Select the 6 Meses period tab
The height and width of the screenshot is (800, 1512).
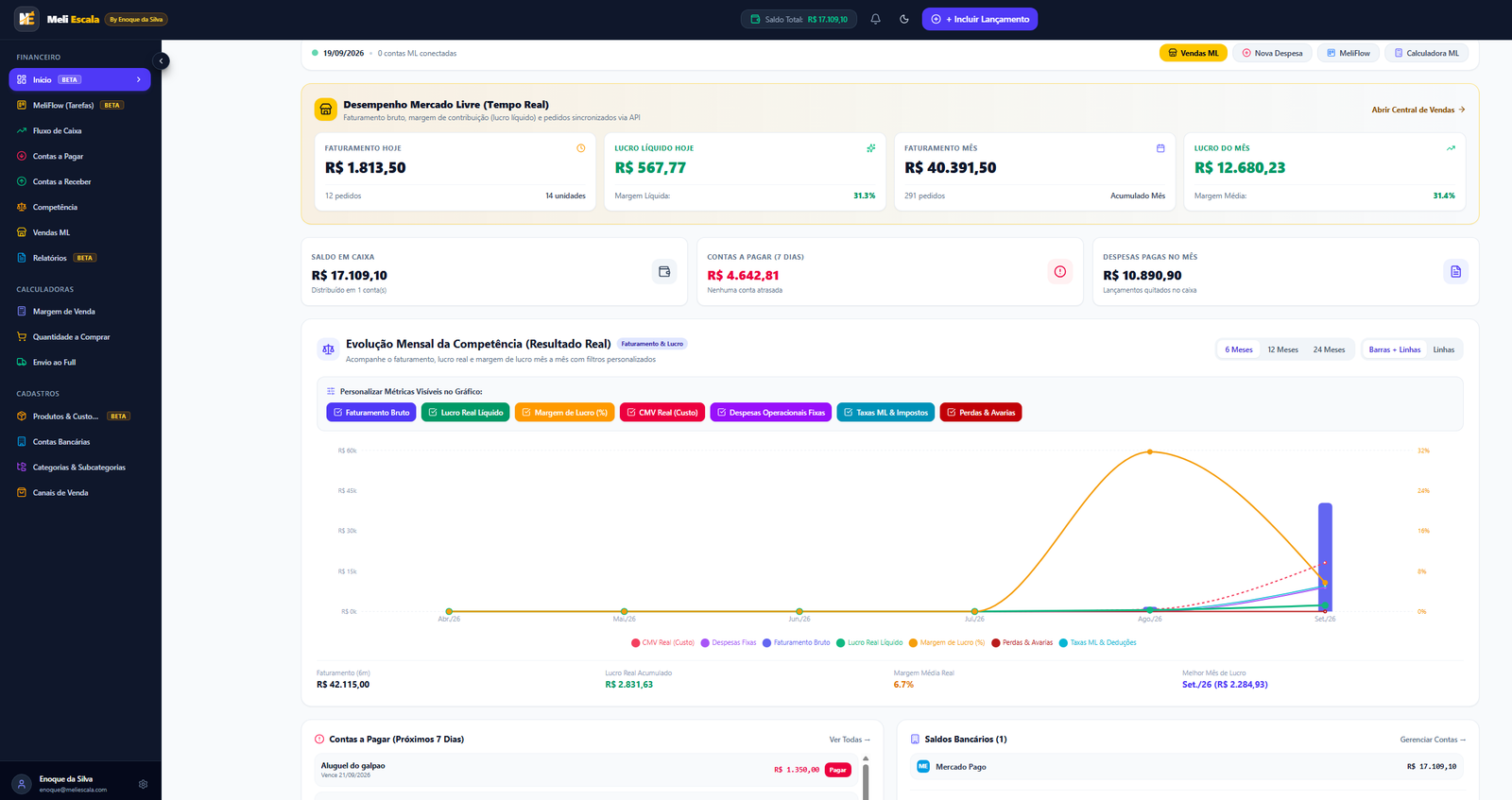point(1239,349)
